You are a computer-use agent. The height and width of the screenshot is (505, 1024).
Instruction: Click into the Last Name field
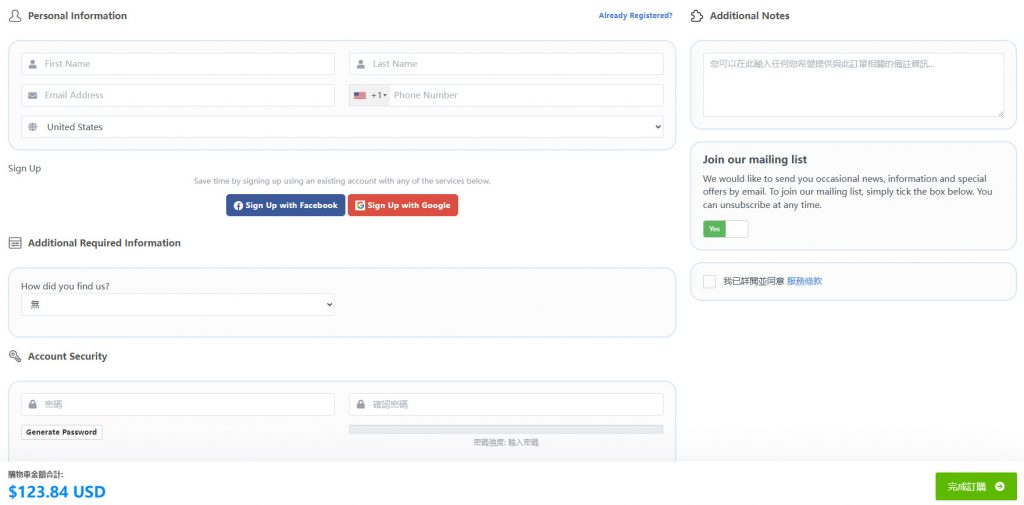pyautogui.click(x=515, y=64)
